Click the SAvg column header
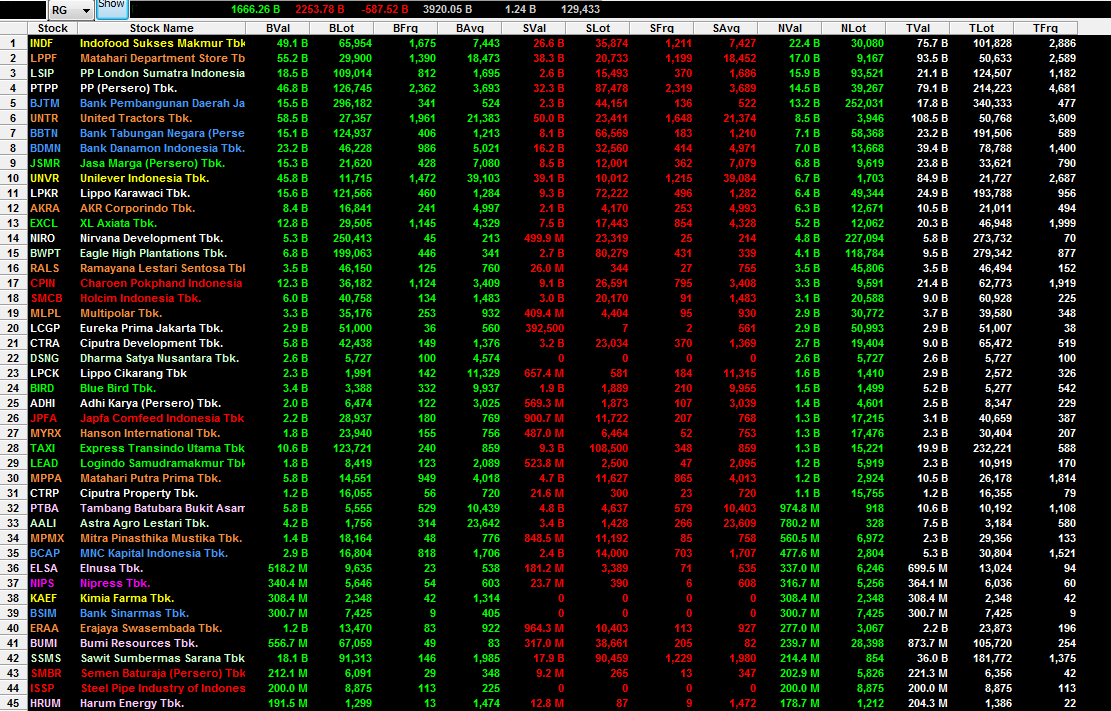 [x=726, y=28]
